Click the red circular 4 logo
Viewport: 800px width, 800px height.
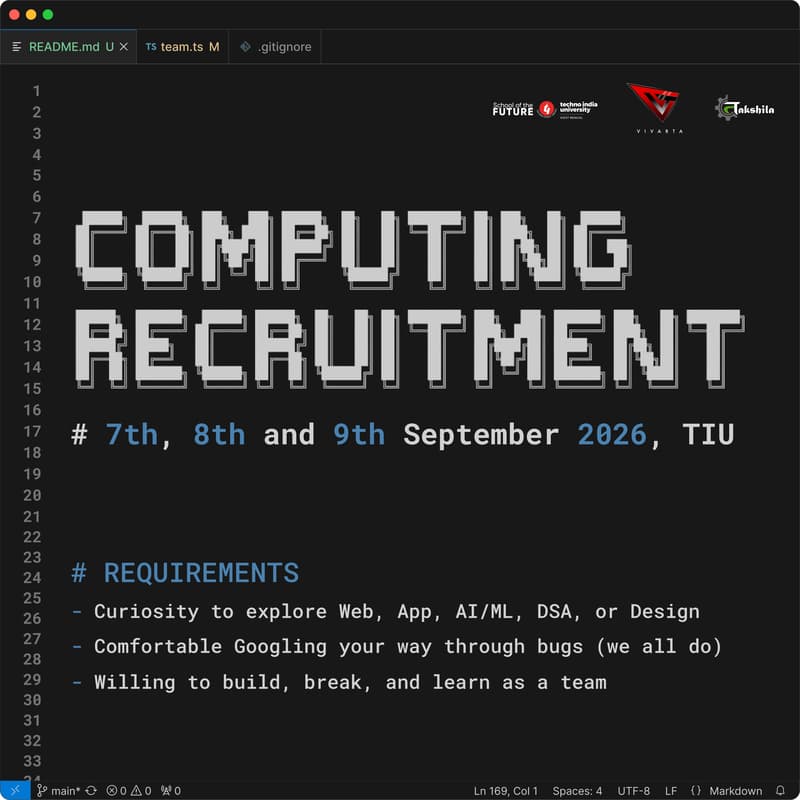546,109
